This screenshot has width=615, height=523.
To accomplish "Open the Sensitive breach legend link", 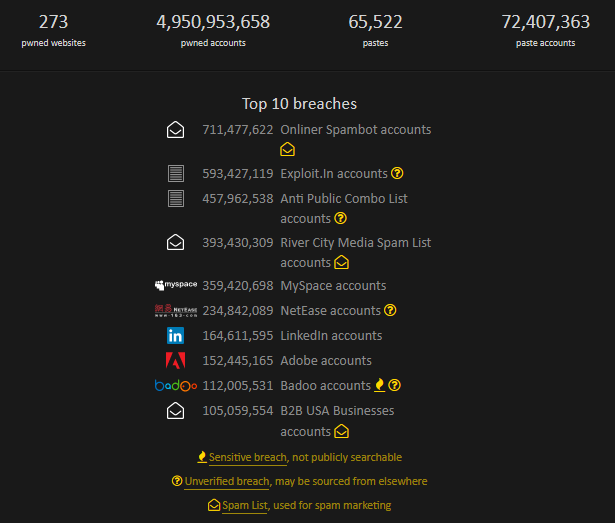I will [x=247, y=457].
